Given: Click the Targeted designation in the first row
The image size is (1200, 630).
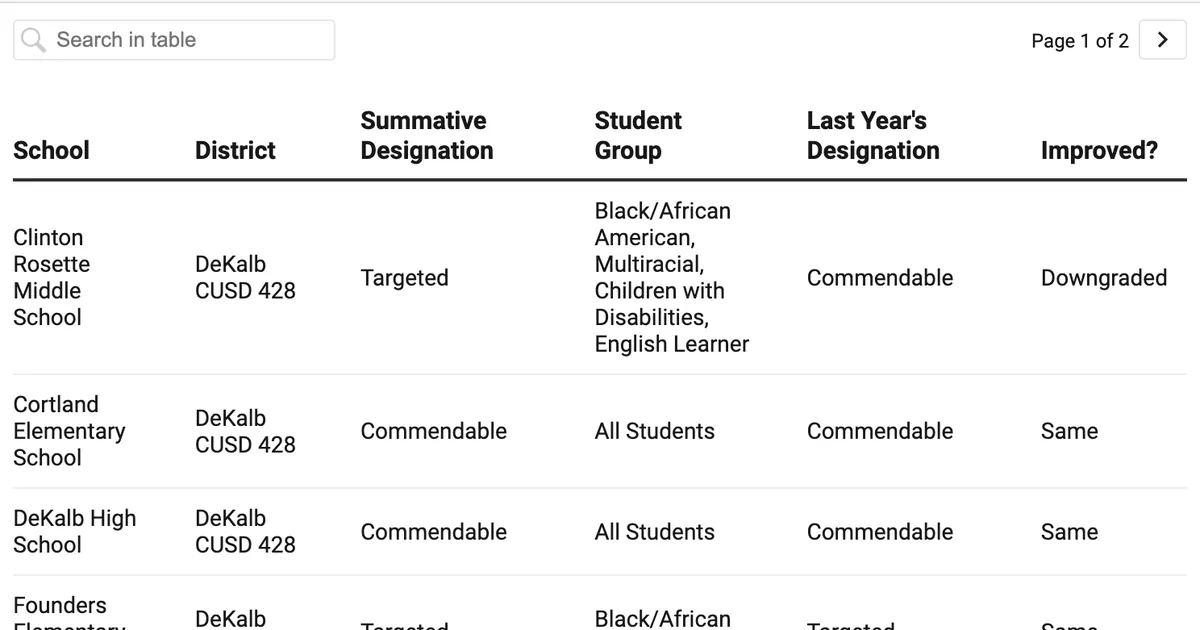Looking at the screenshot, I should pyautogui.click(x=404, y=278).
